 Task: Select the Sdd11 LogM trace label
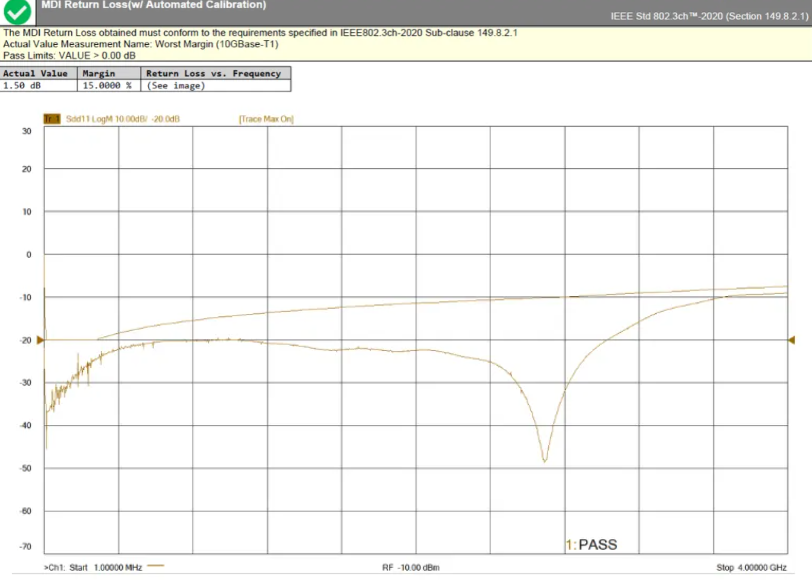coord(123,119)
